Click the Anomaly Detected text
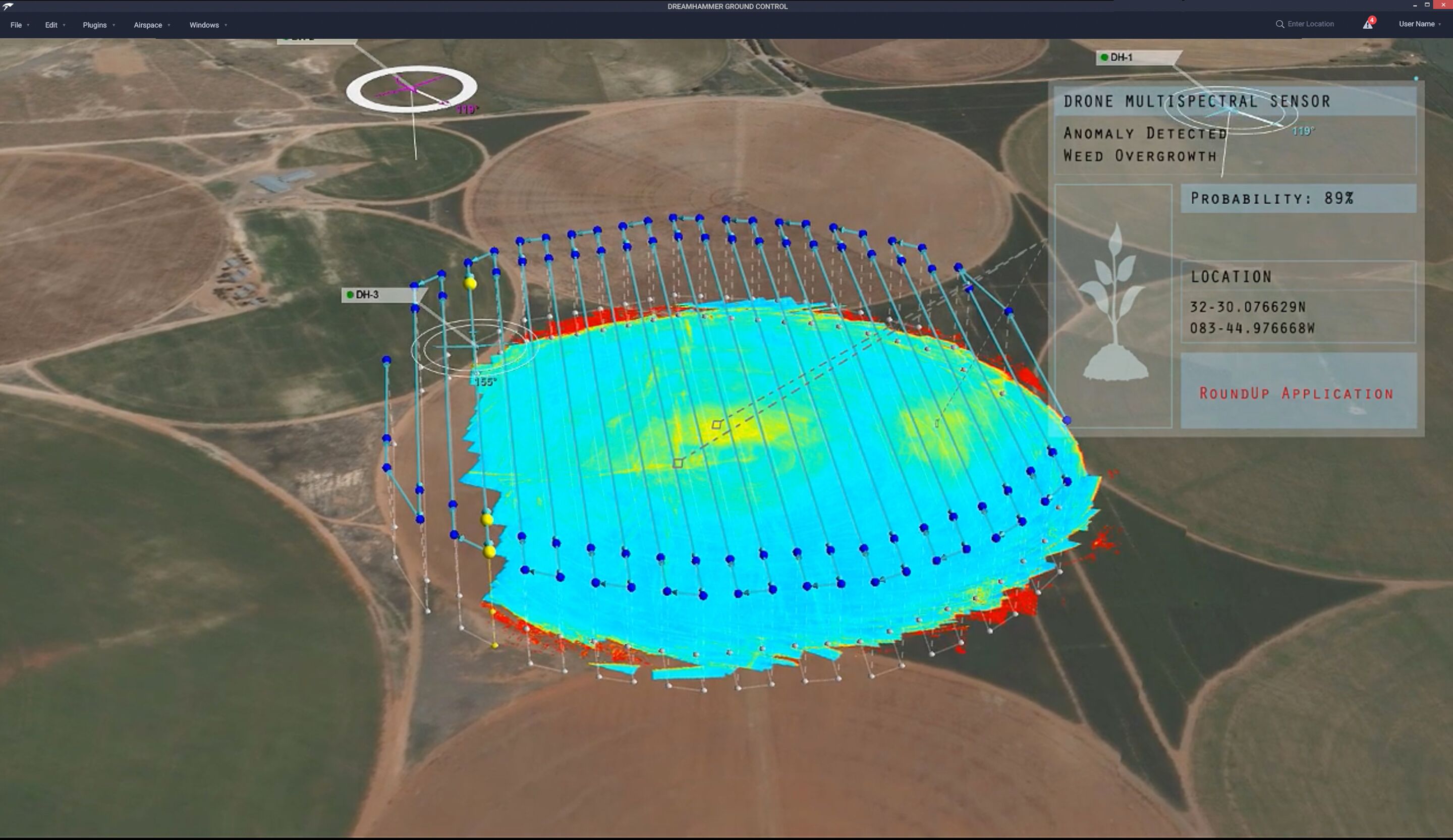Screen dimensions: 1453x840 point(1145,133)
